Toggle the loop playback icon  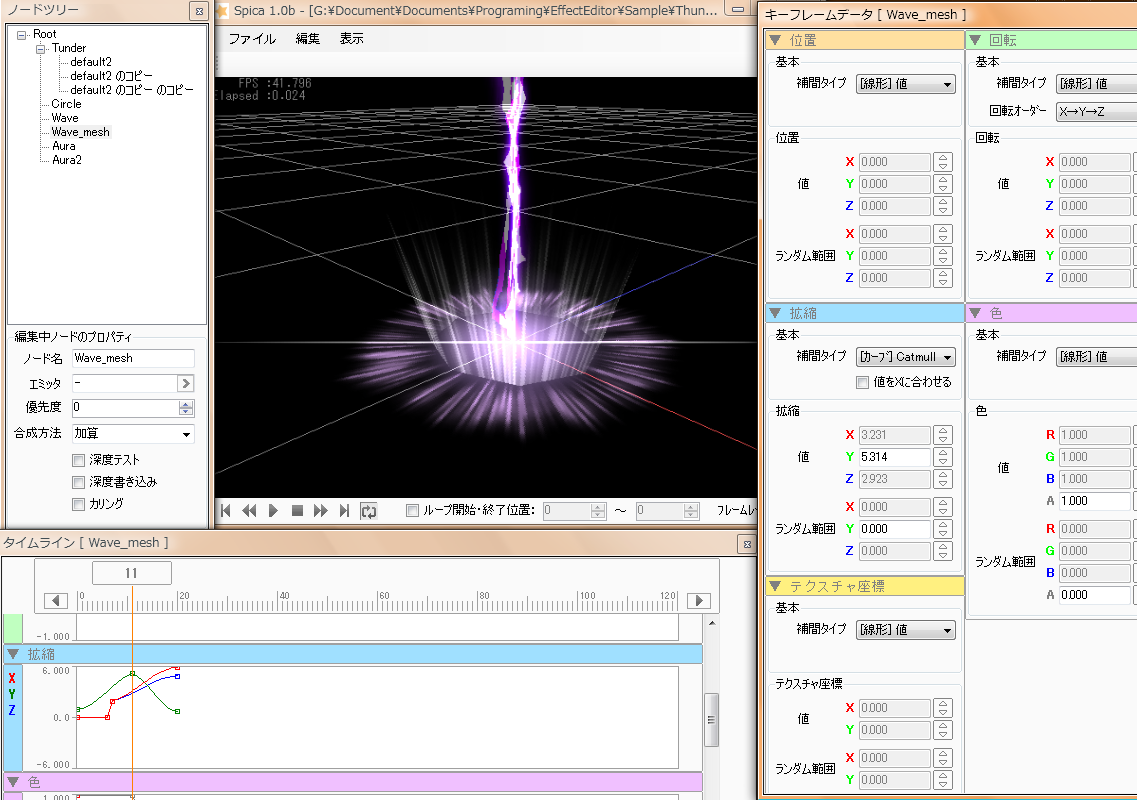tap(369, 511)
